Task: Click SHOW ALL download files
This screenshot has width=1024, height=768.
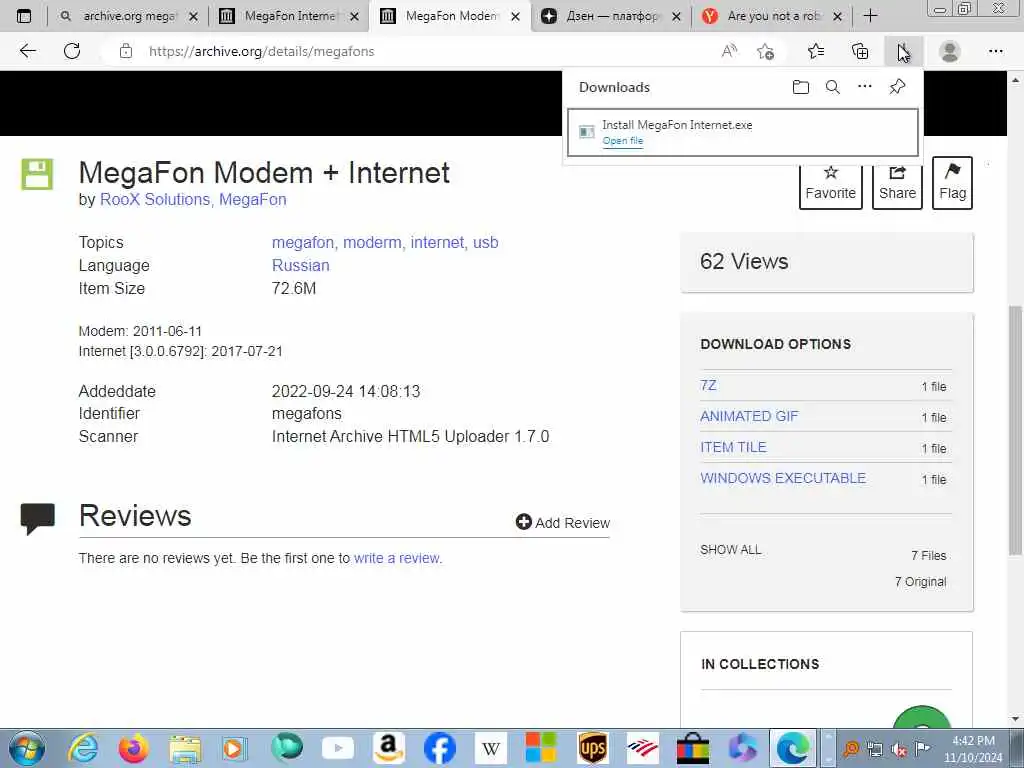Action: pyautogui.click(x=731, y=550)
